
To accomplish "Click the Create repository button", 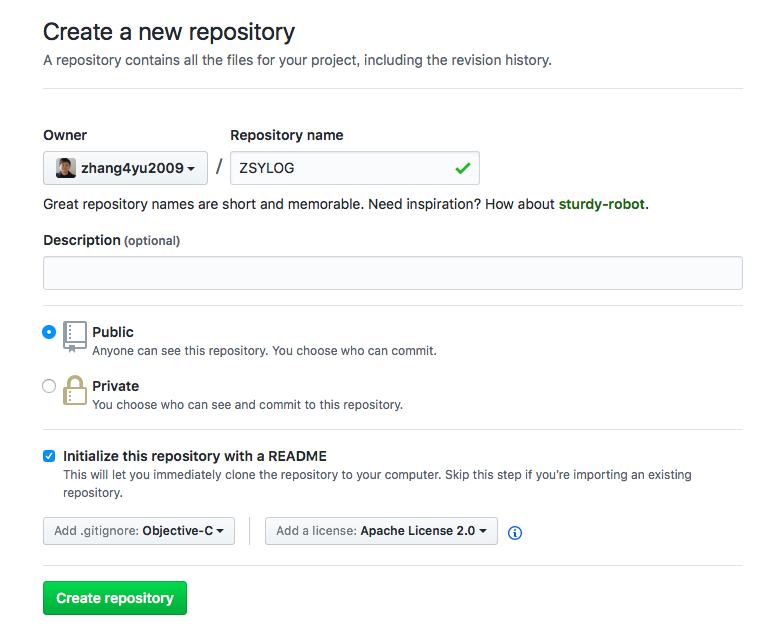I will 115,598.
